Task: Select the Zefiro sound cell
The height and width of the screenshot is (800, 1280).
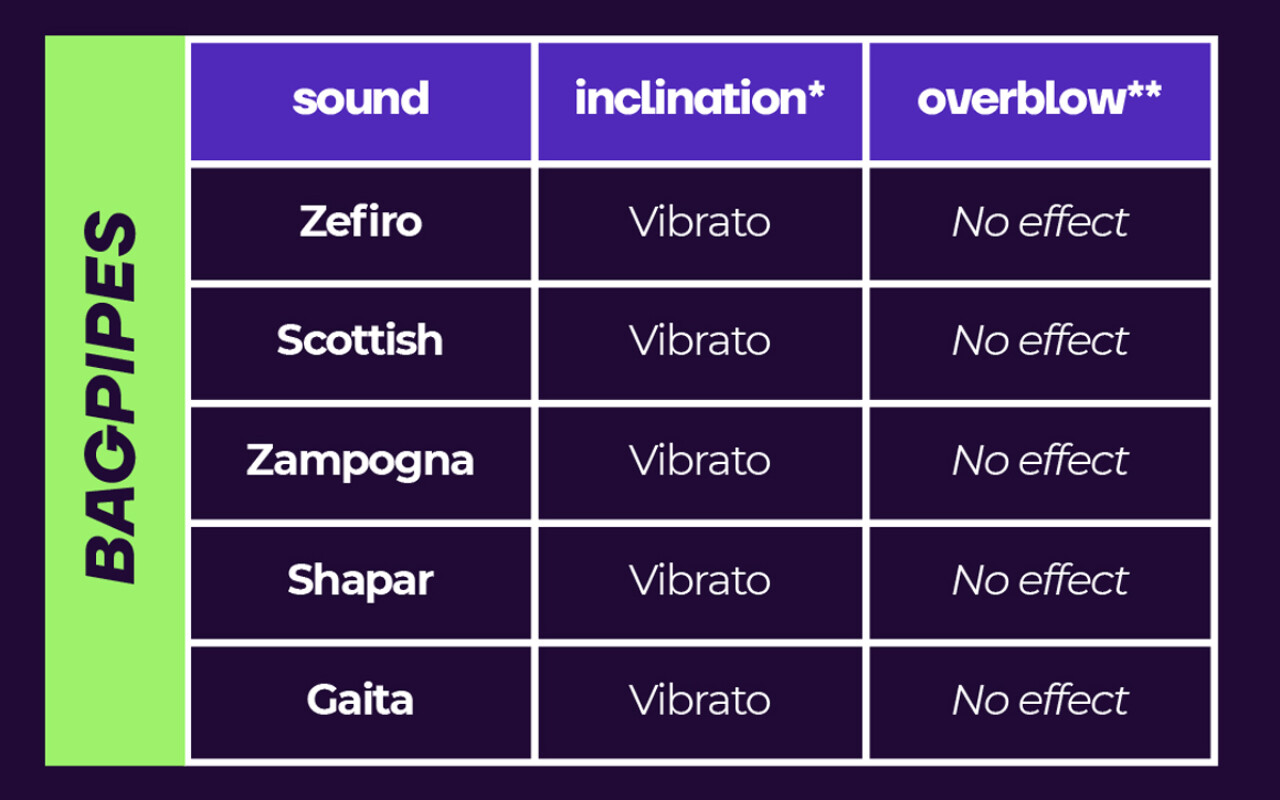Action: (360, 223)
